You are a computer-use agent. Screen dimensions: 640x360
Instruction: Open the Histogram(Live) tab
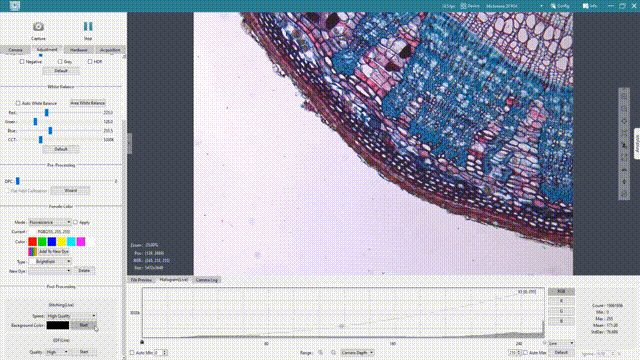click(x=173, y=280)
